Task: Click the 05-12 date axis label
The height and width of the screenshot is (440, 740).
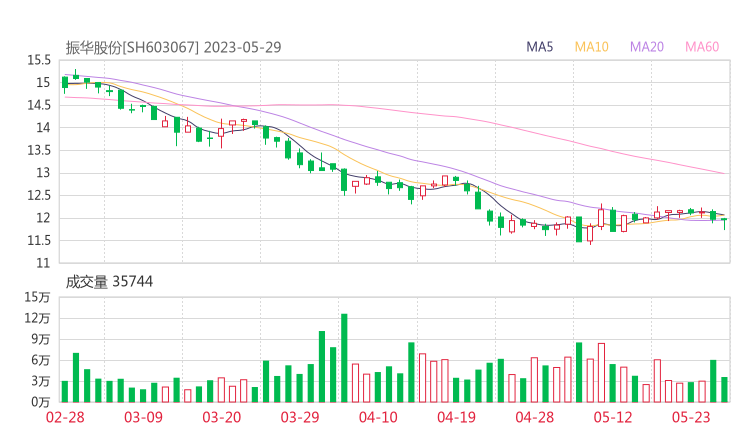Action: [613, 417]
